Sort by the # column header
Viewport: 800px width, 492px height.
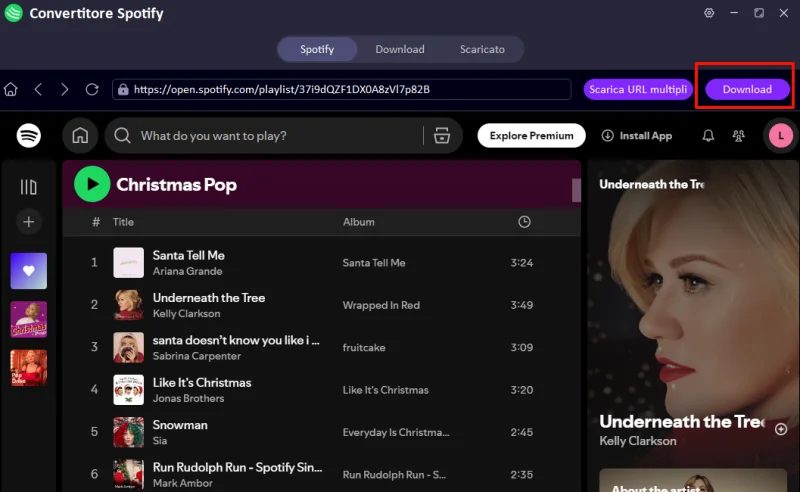coord(95,222)
